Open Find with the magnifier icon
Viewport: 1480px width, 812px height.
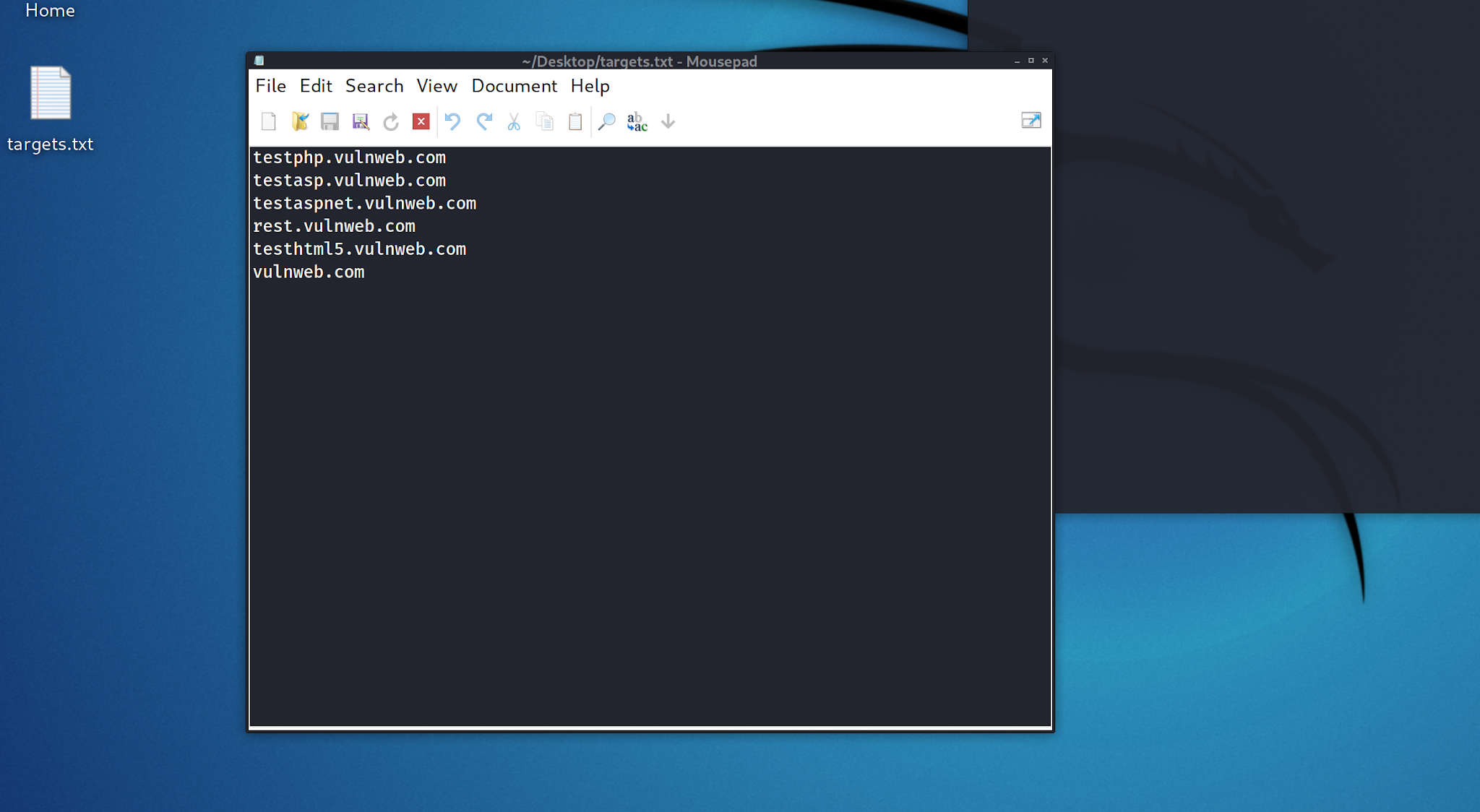[x=606, y=121]
